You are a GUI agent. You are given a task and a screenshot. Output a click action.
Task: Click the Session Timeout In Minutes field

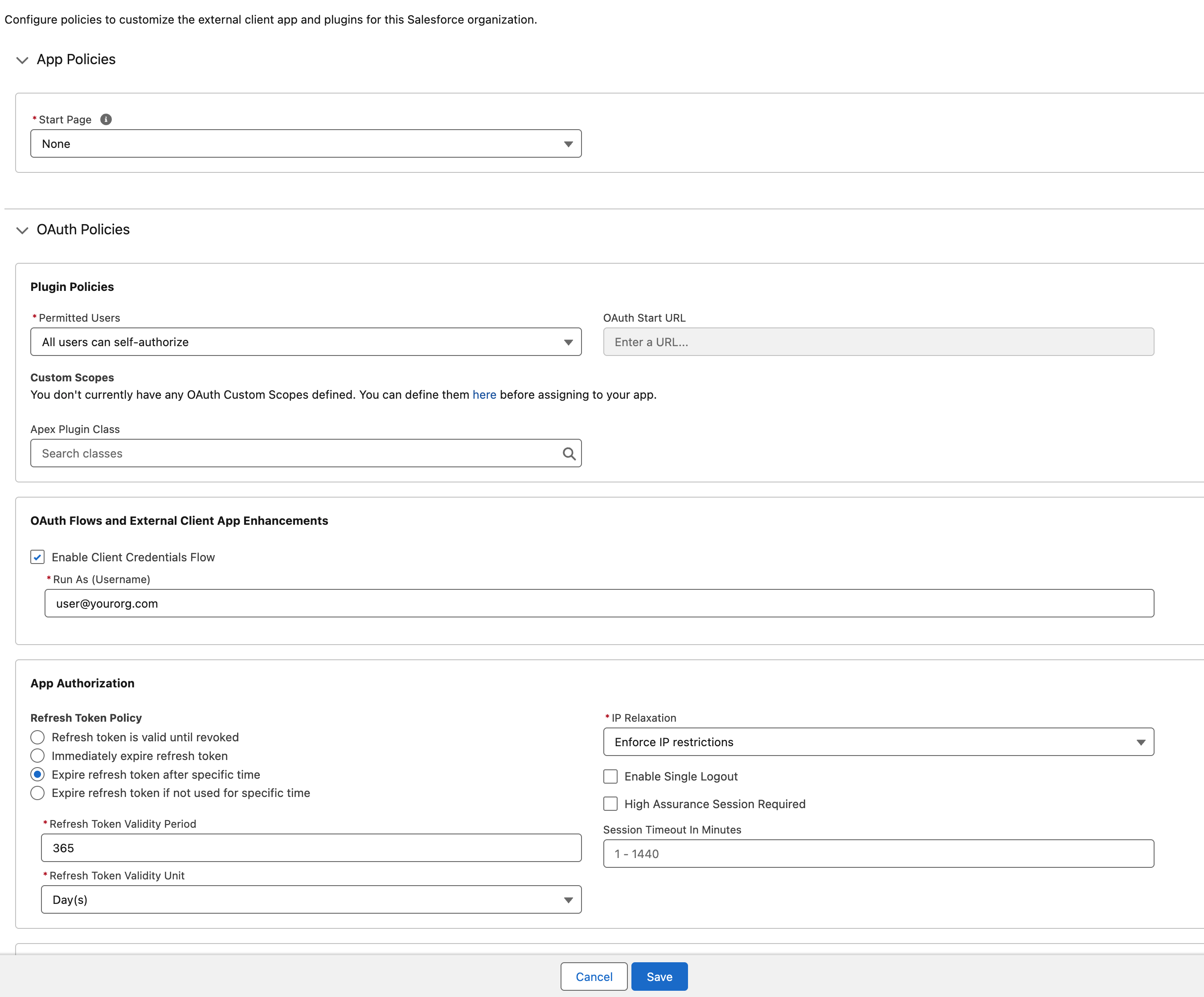tap(878, 854)
